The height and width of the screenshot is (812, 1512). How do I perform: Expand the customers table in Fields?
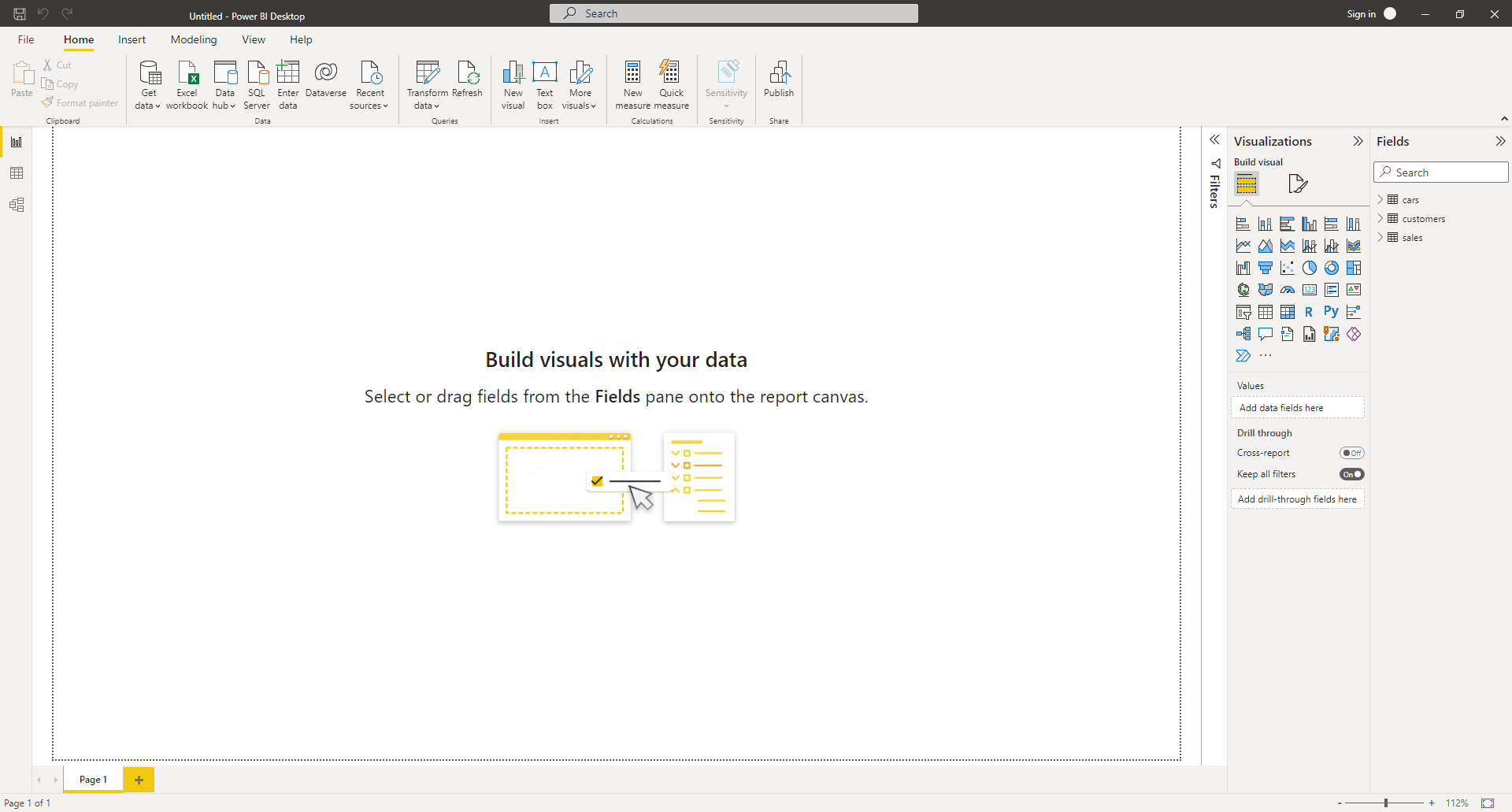coord(1380,218)
